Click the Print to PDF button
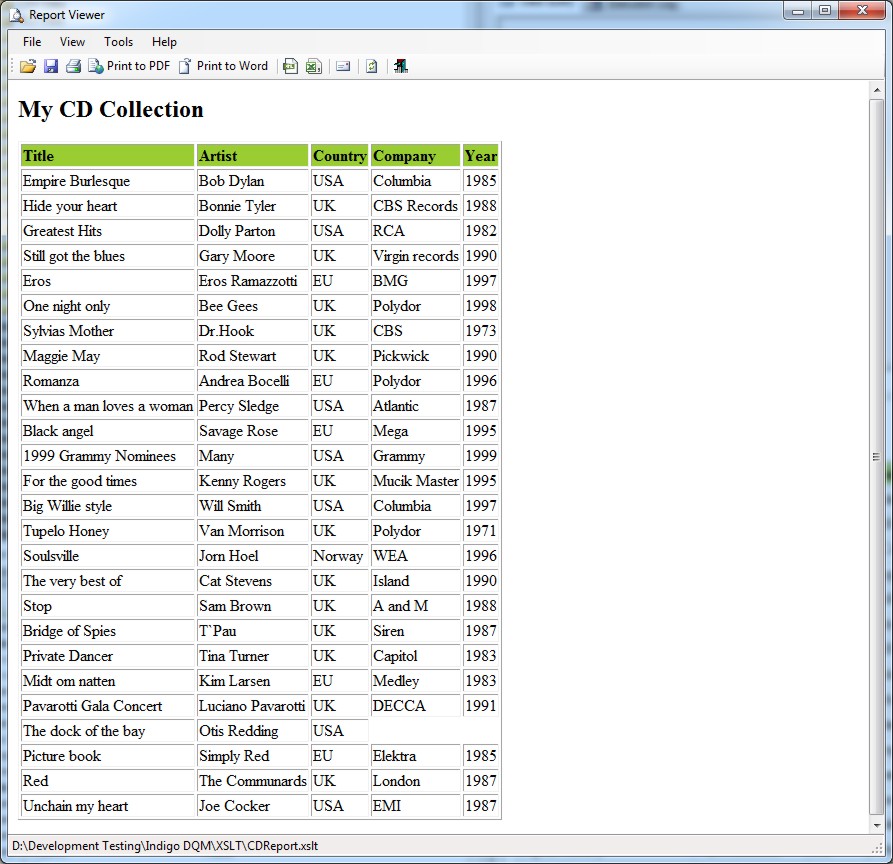893x864 pixels. pos(129,66)
